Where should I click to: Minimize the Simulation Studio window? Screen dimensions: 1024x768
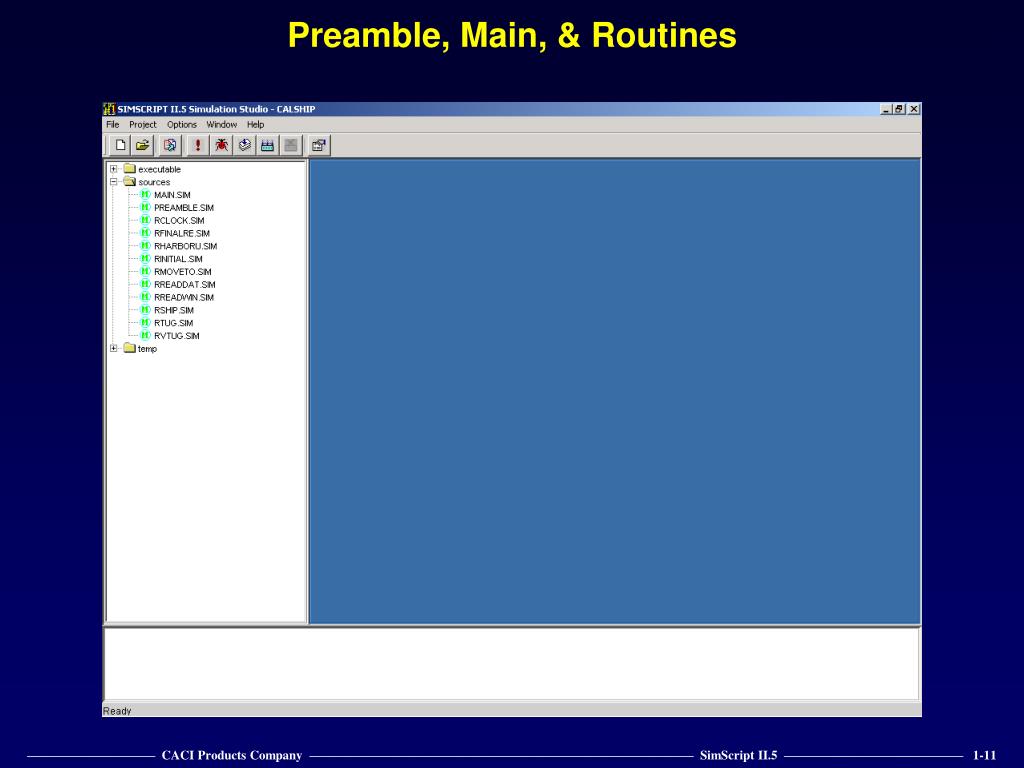pyautogui.click(x=886, y=109)
